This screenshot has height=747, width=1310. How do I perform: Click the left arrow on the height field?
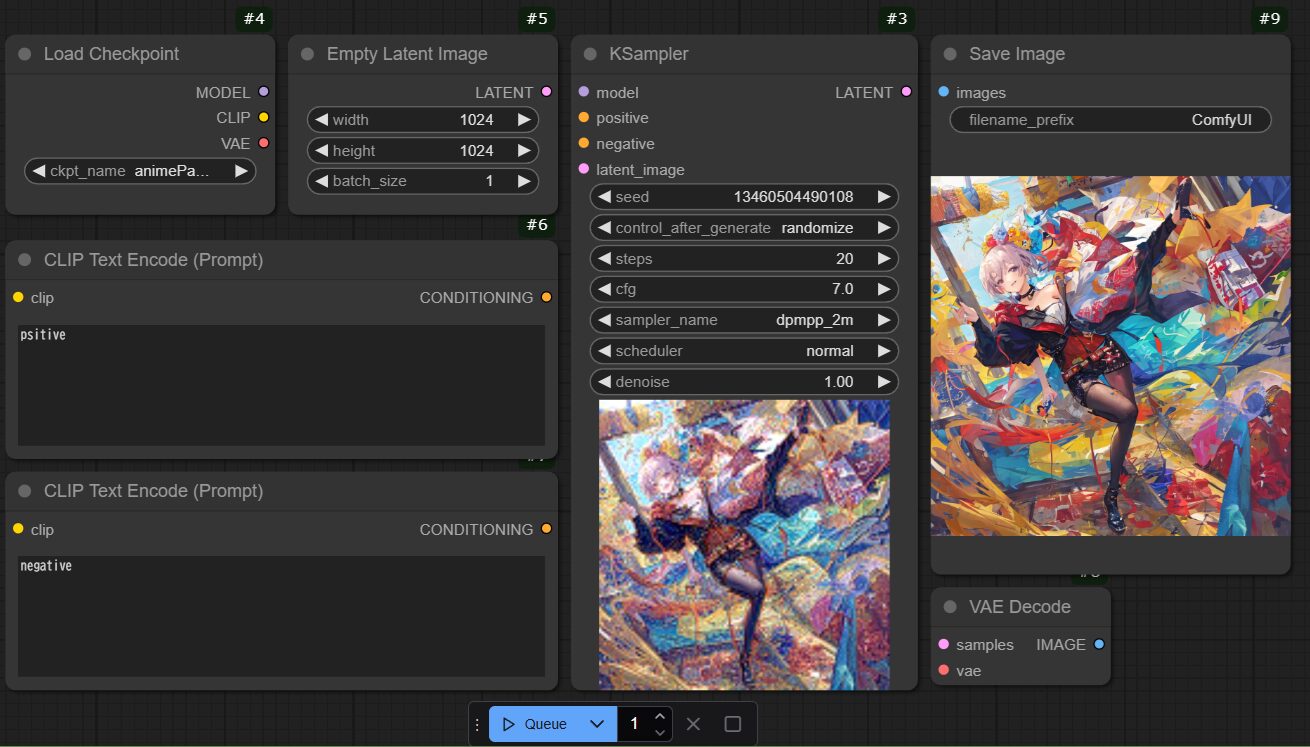[x=321, y=151]
